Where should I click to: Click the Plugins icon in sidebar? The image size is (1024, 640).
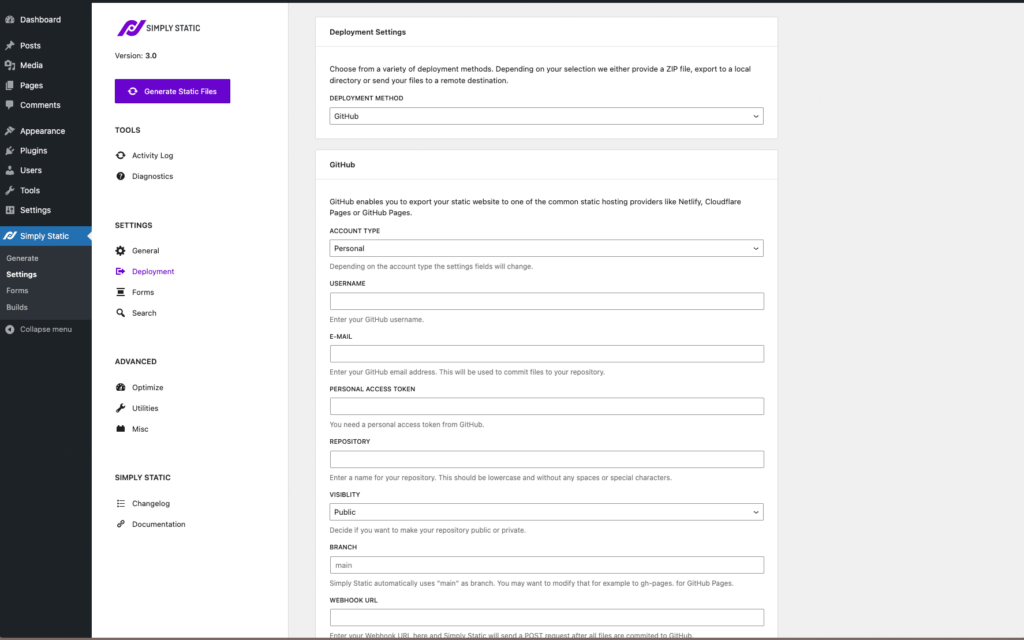point(10,150)
